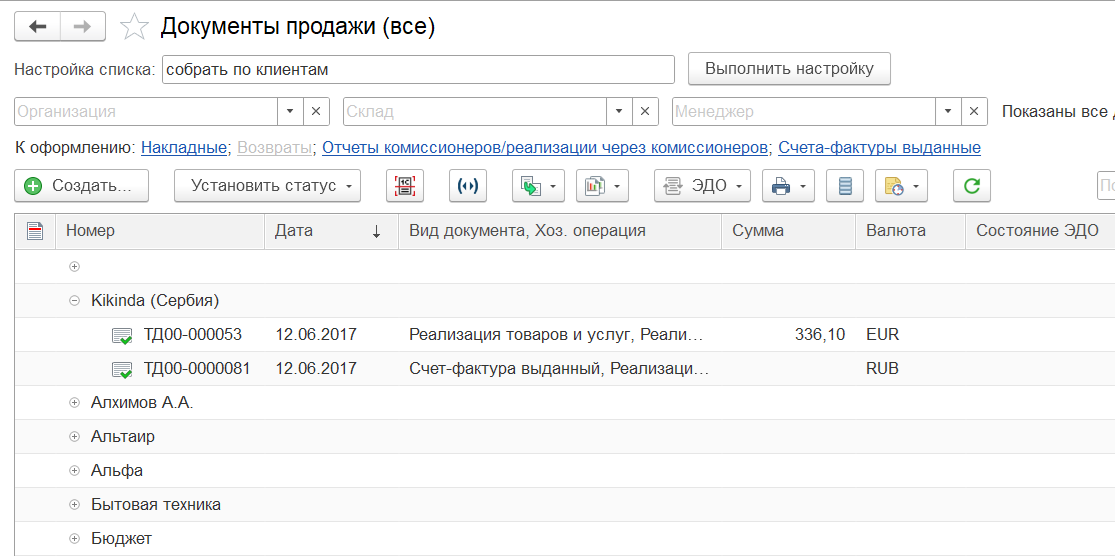
Task: Open the create-based-on green arrow menu
Action: click(x=538, y=186)
